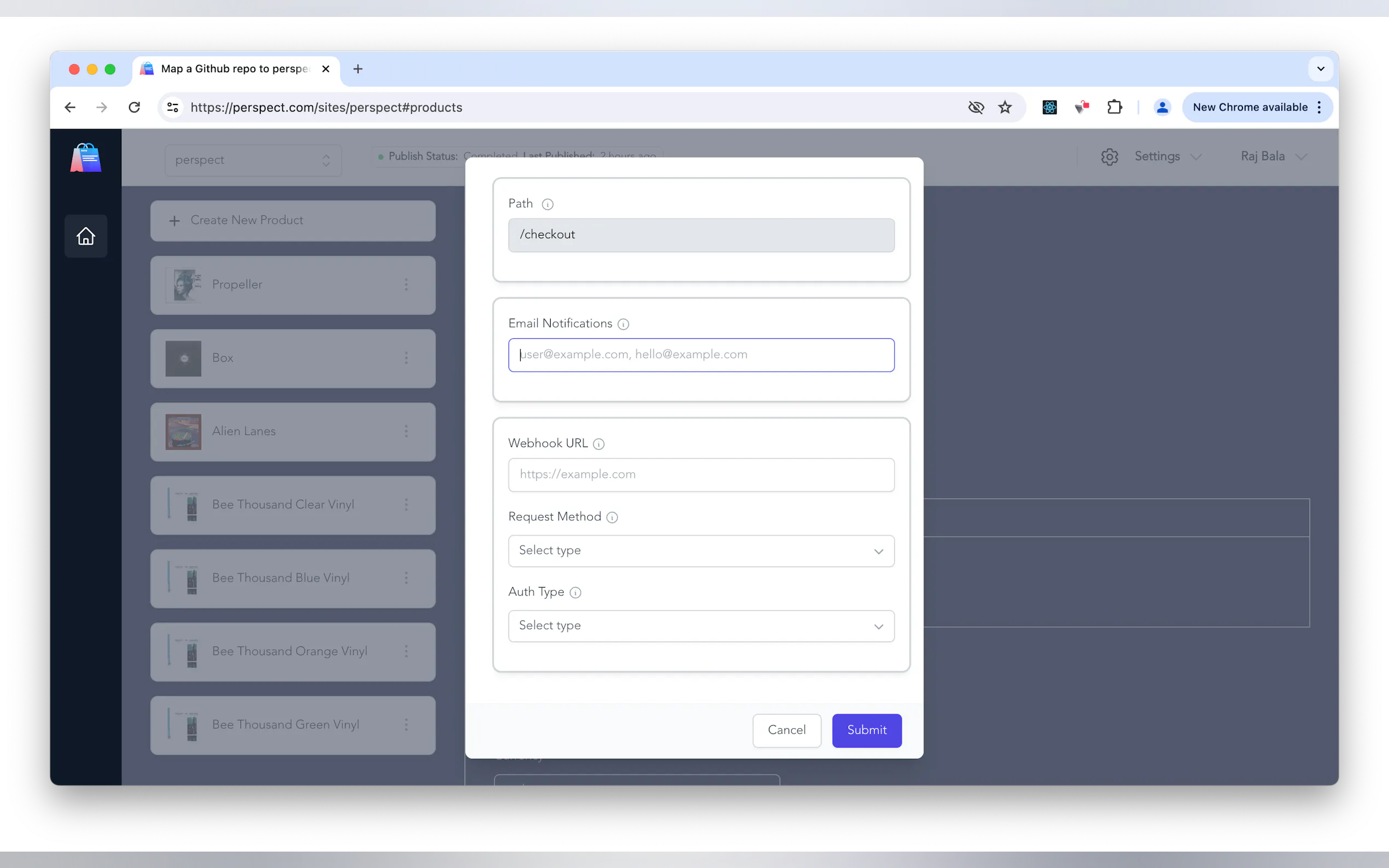
Task: Bookmark this page with star icon
Action: 1005,107
